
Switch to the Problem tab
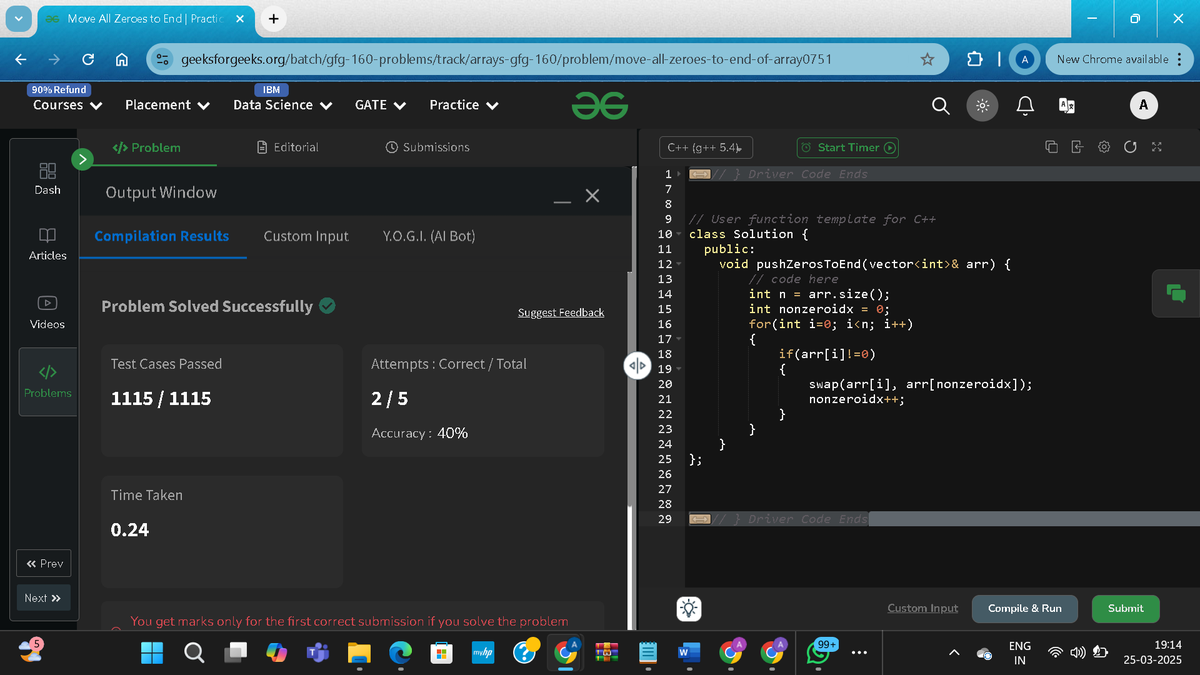[x=147, y=147]
